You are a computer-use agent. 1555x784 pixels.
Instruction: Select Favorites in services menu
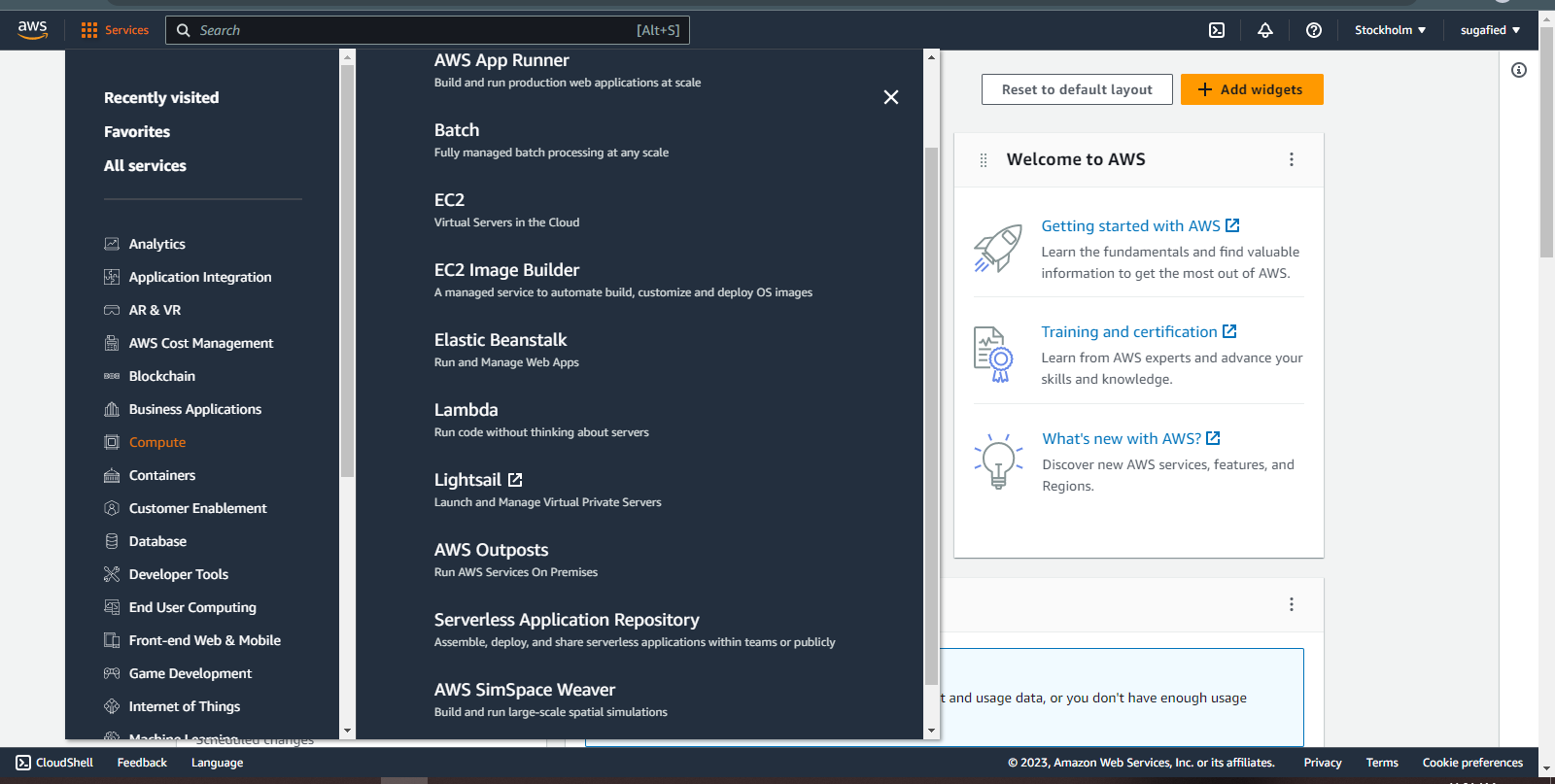click(137, 131)
